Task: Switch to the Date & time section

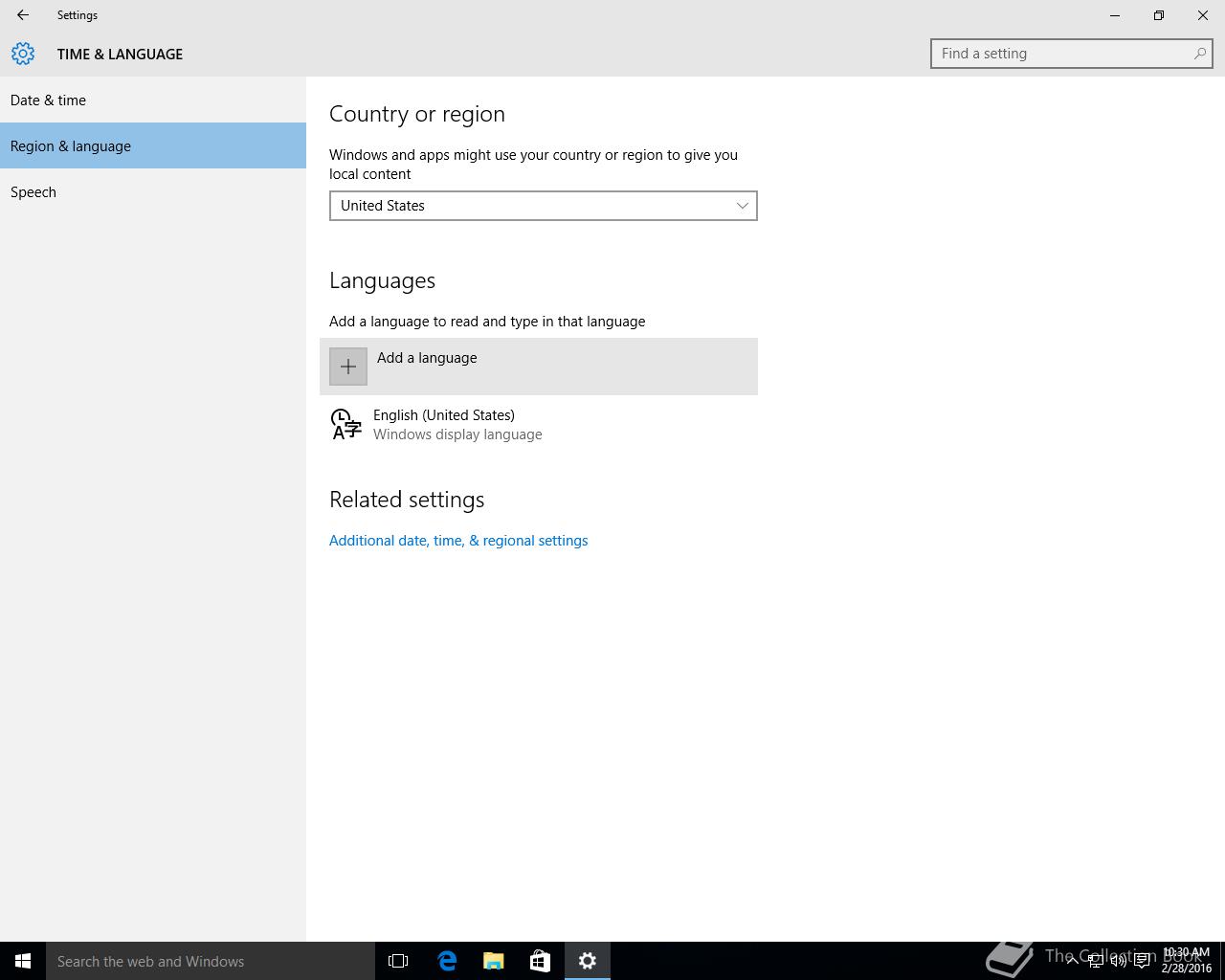Action: (48, 100)
